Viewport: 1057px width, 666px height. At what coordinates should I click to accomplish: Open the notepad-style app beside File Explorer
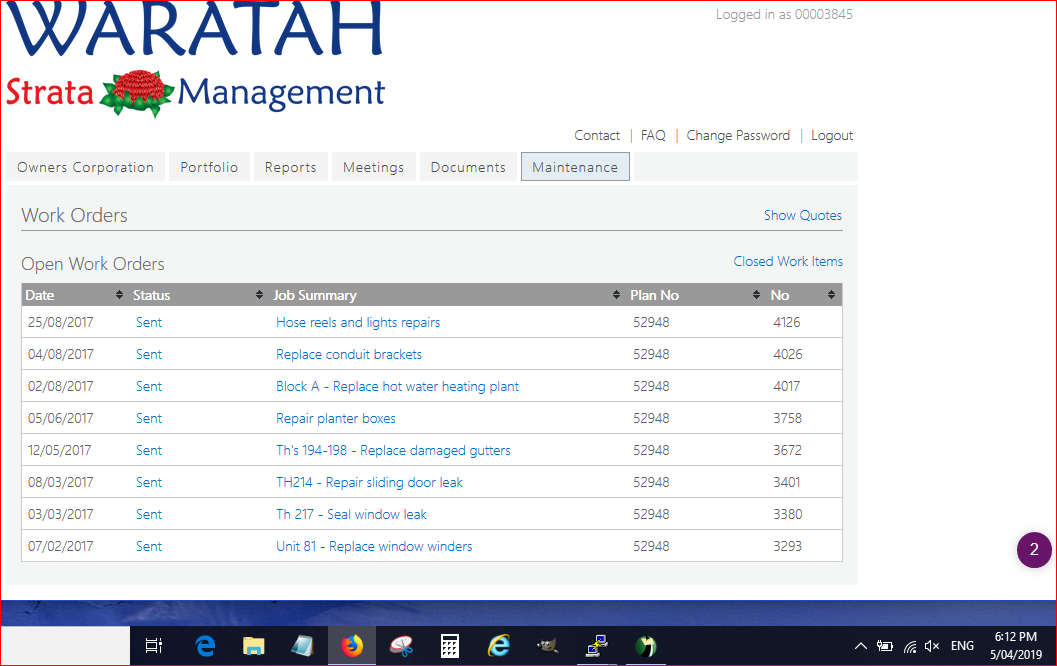coord(302,646)
